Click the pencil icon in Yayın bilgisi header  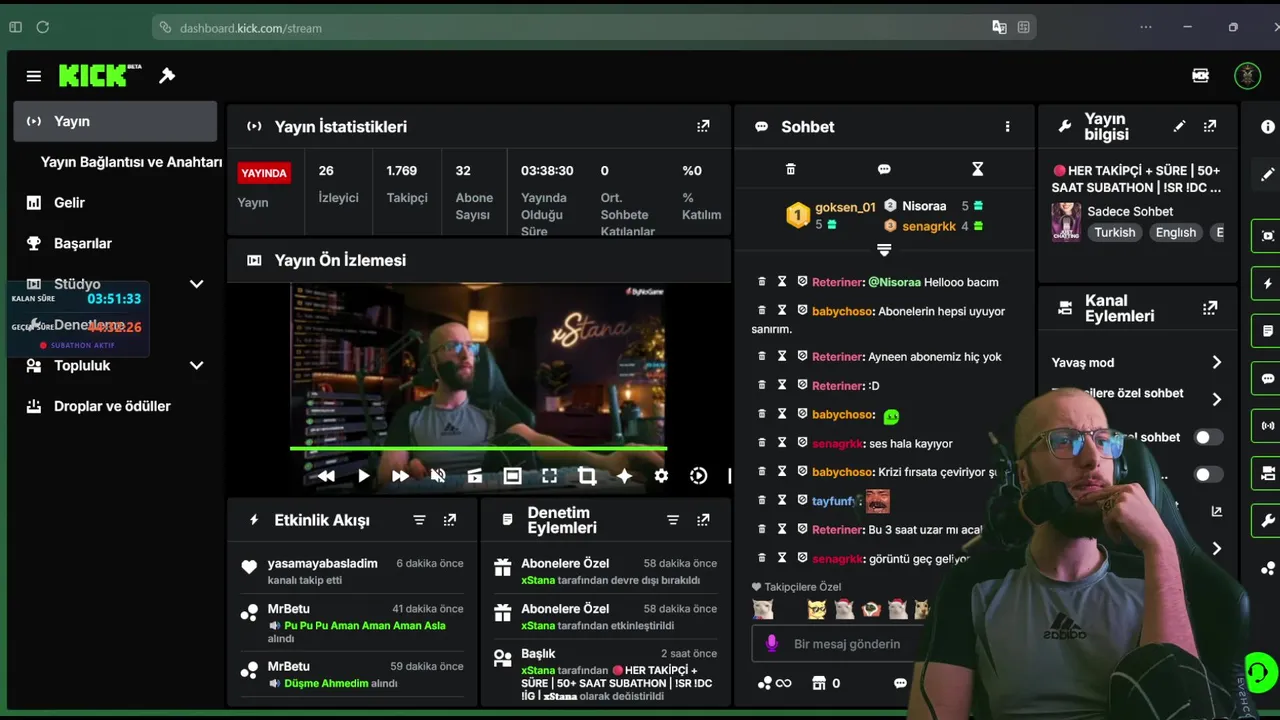tap(1179, 126)
